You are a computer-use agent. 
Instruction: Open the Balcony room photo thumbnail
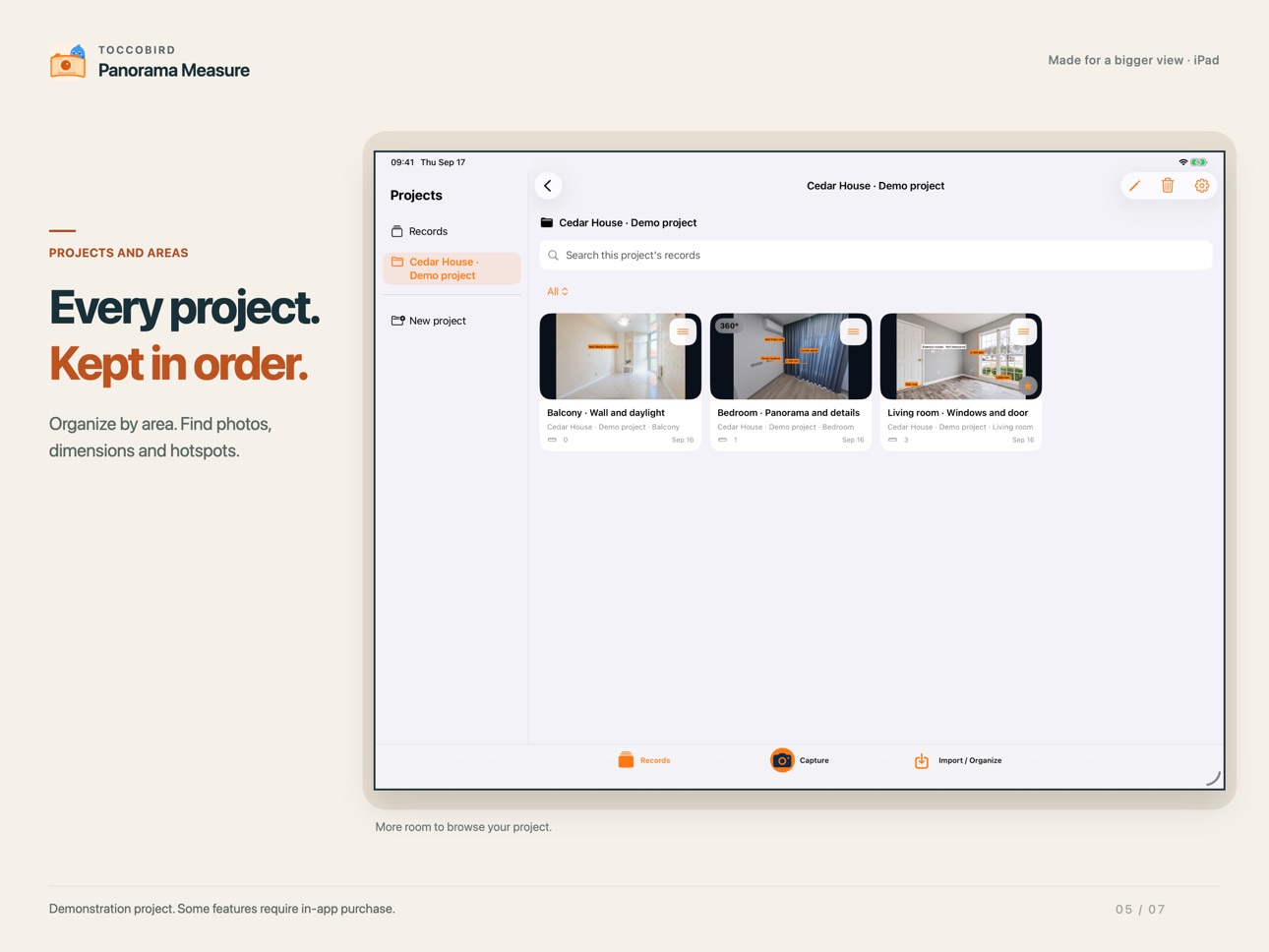point(621,357)
